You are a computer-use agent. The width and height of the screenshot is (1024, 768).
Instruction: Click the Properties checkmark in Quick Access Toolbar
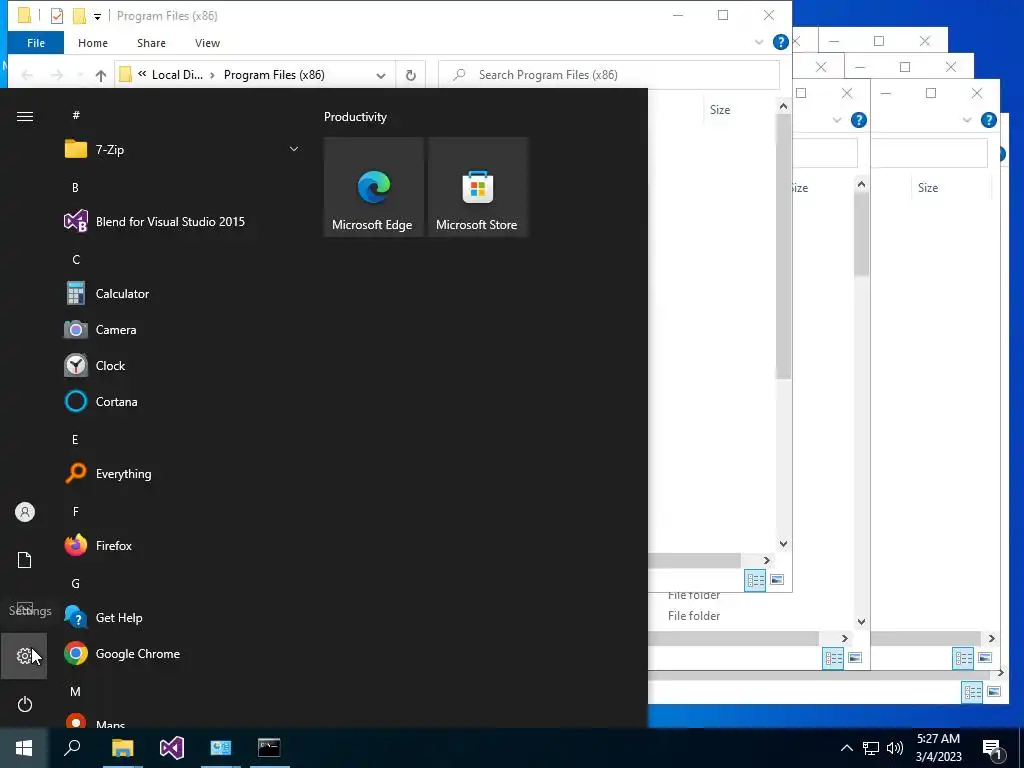(57, 16)
